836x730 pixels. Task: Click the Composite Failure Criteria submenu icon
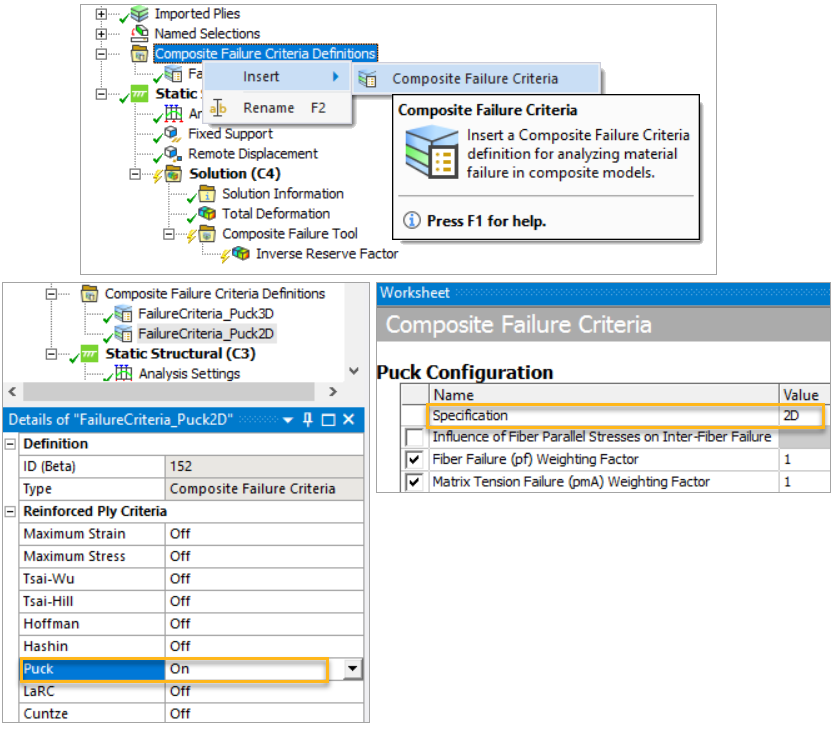(367, 79)
